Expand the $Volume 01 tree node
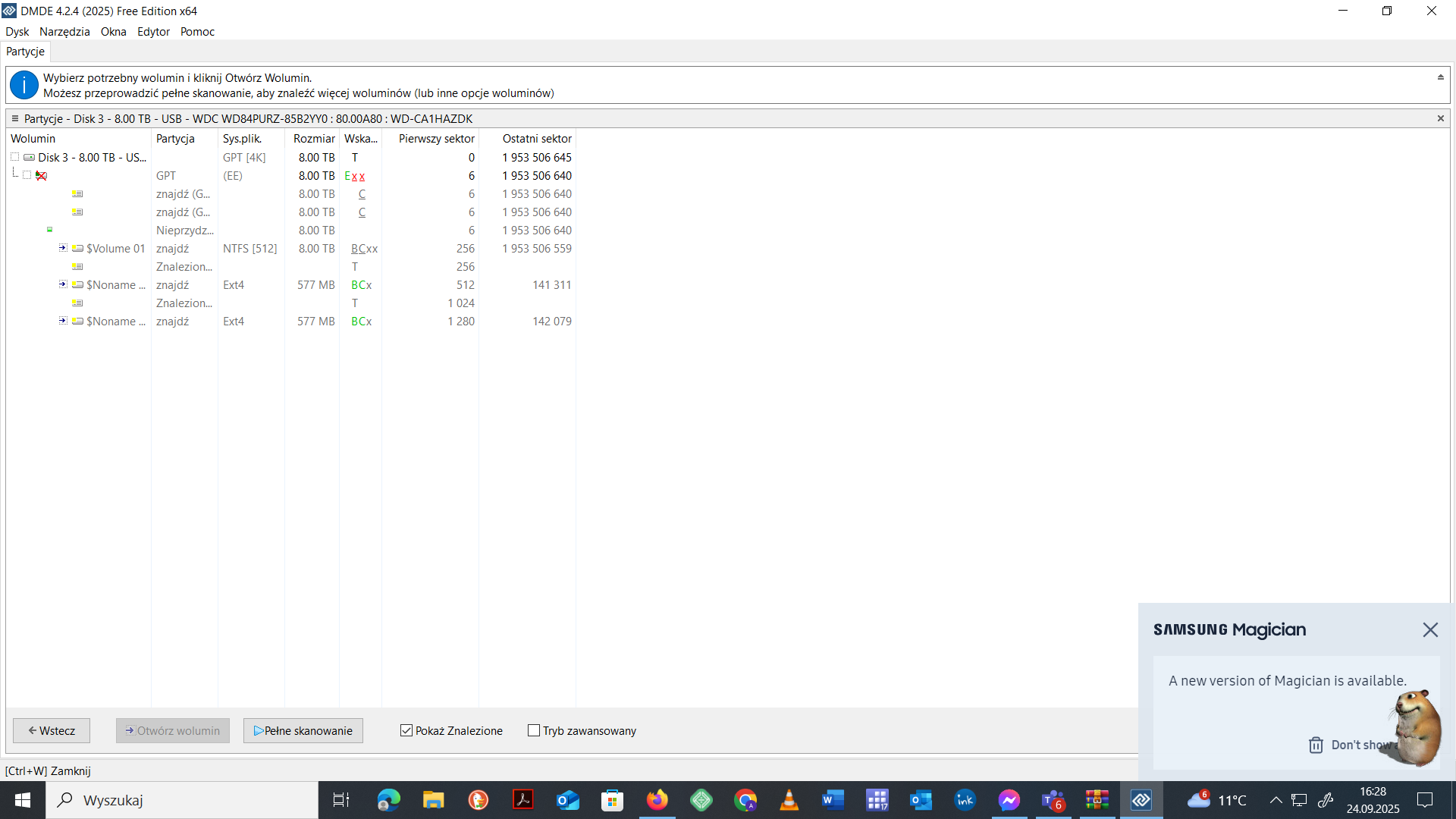Viewport: 1456px width, 819px height. pyautogui.click(x=63, y=248)
